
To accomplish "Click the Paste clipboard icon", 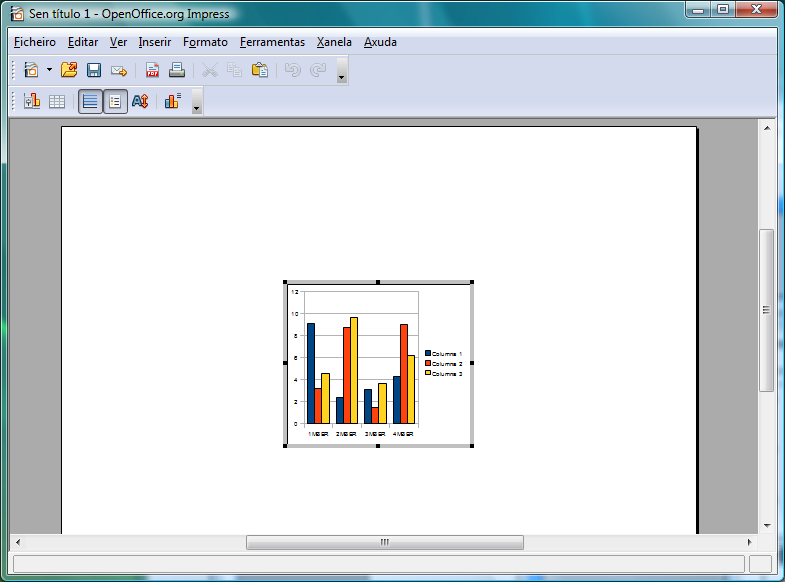I will (260, 70).
